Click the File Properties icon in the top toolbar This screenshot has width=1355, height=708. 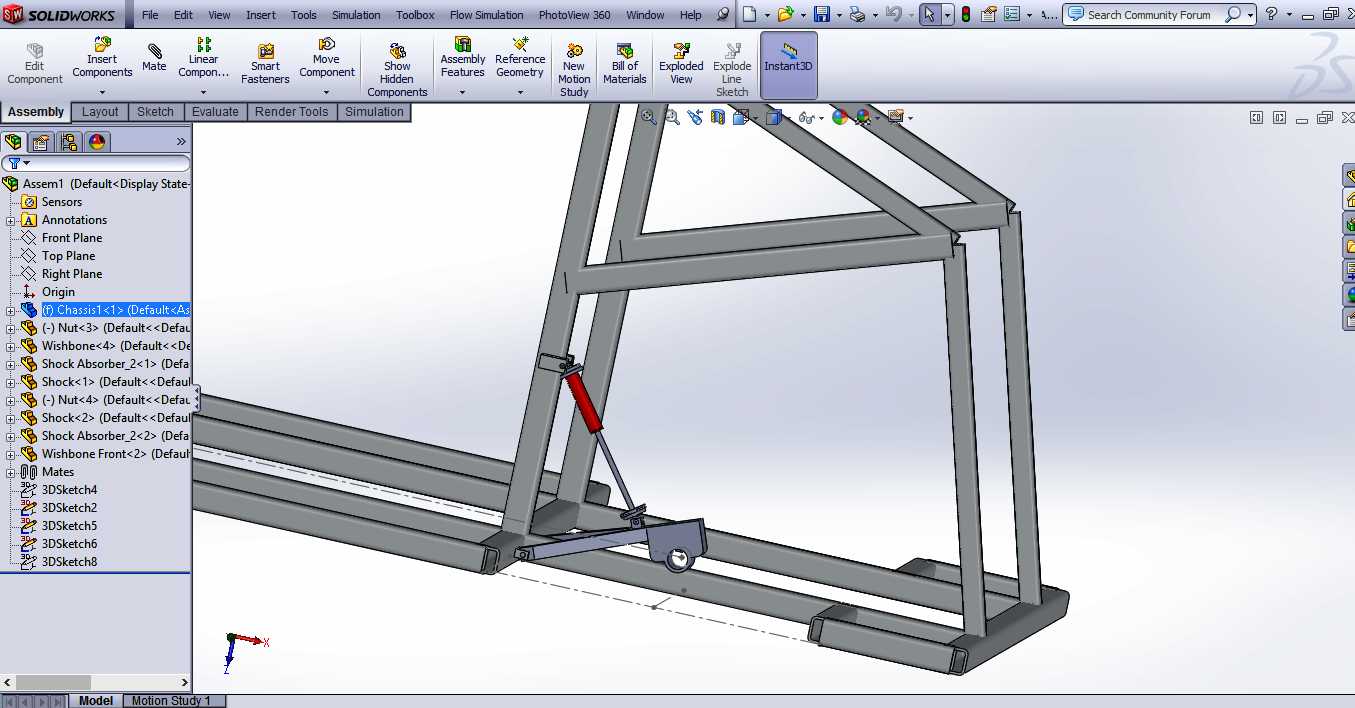(989, 14)
